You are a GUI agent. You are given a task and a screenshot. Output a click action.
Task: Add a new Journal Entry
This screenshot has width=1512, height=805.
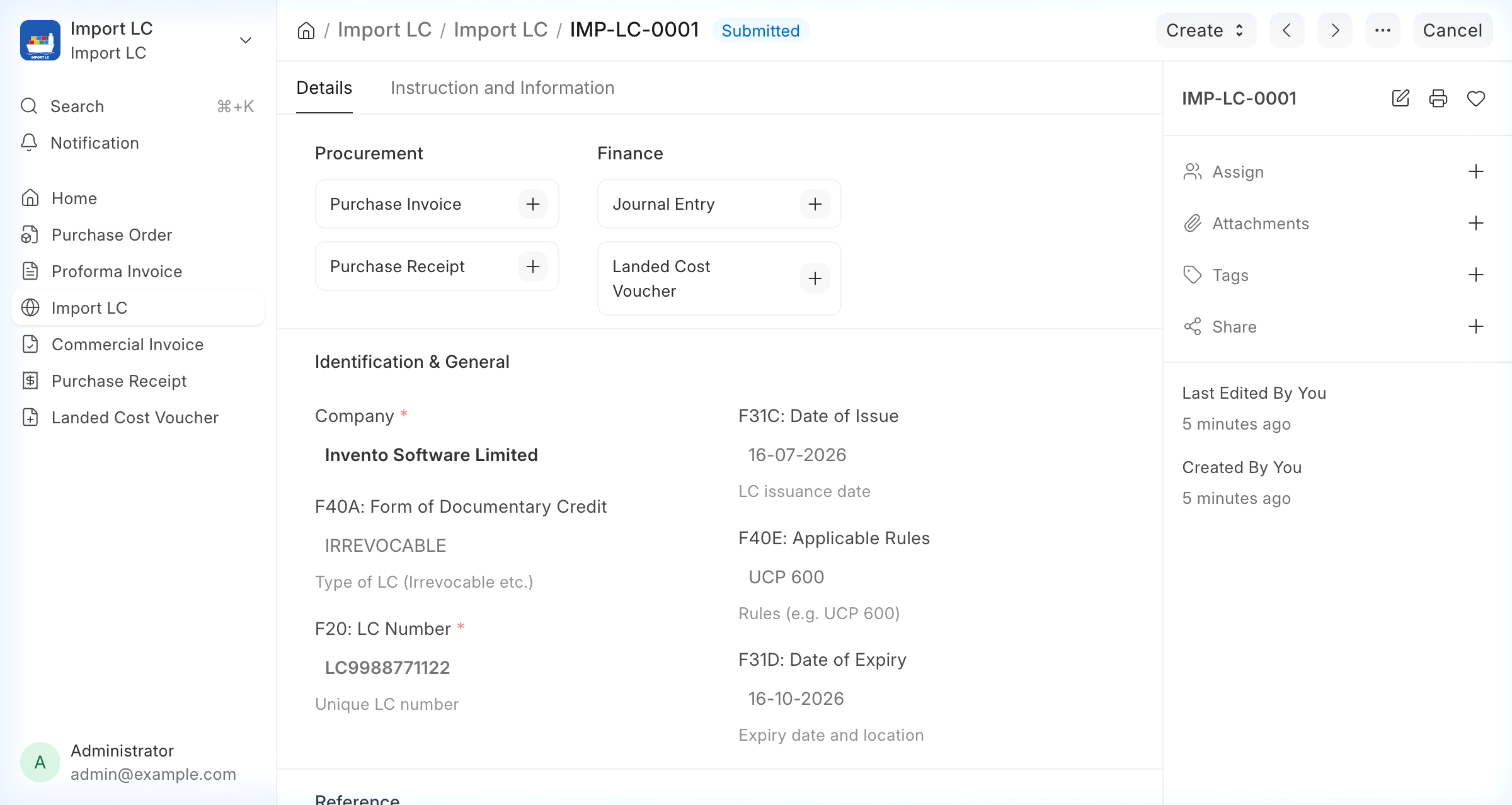click(x=815, y=204)
